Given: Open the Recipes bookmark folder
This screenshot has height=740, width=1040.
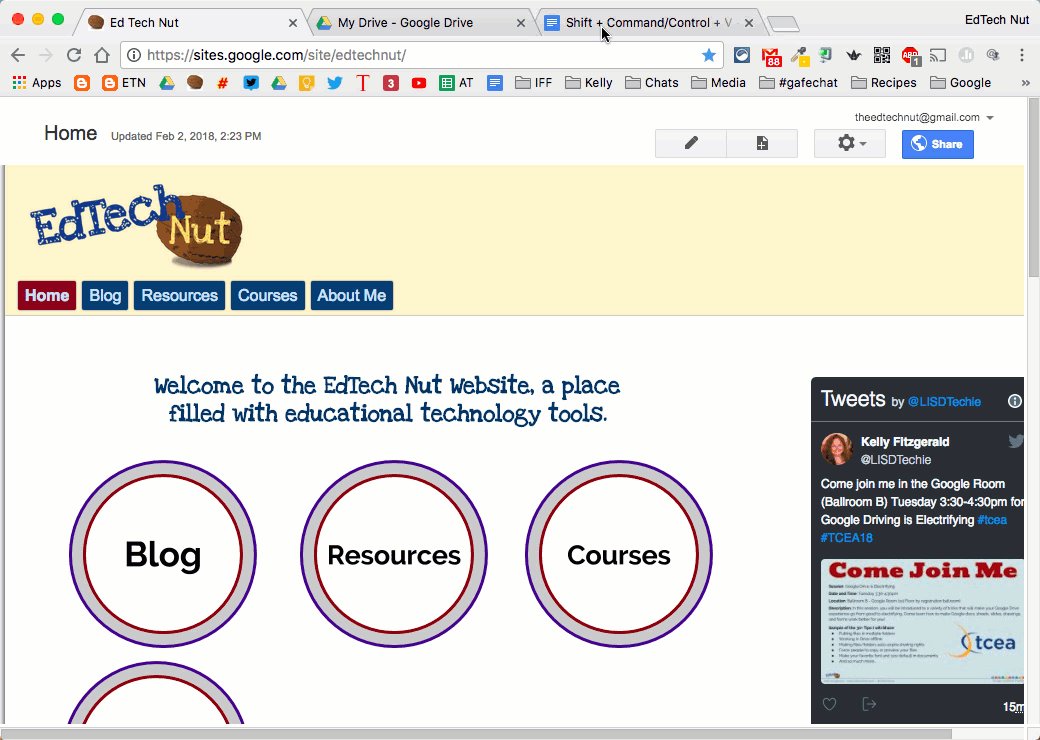Looking at the screenshot, I should pos(884,83).
